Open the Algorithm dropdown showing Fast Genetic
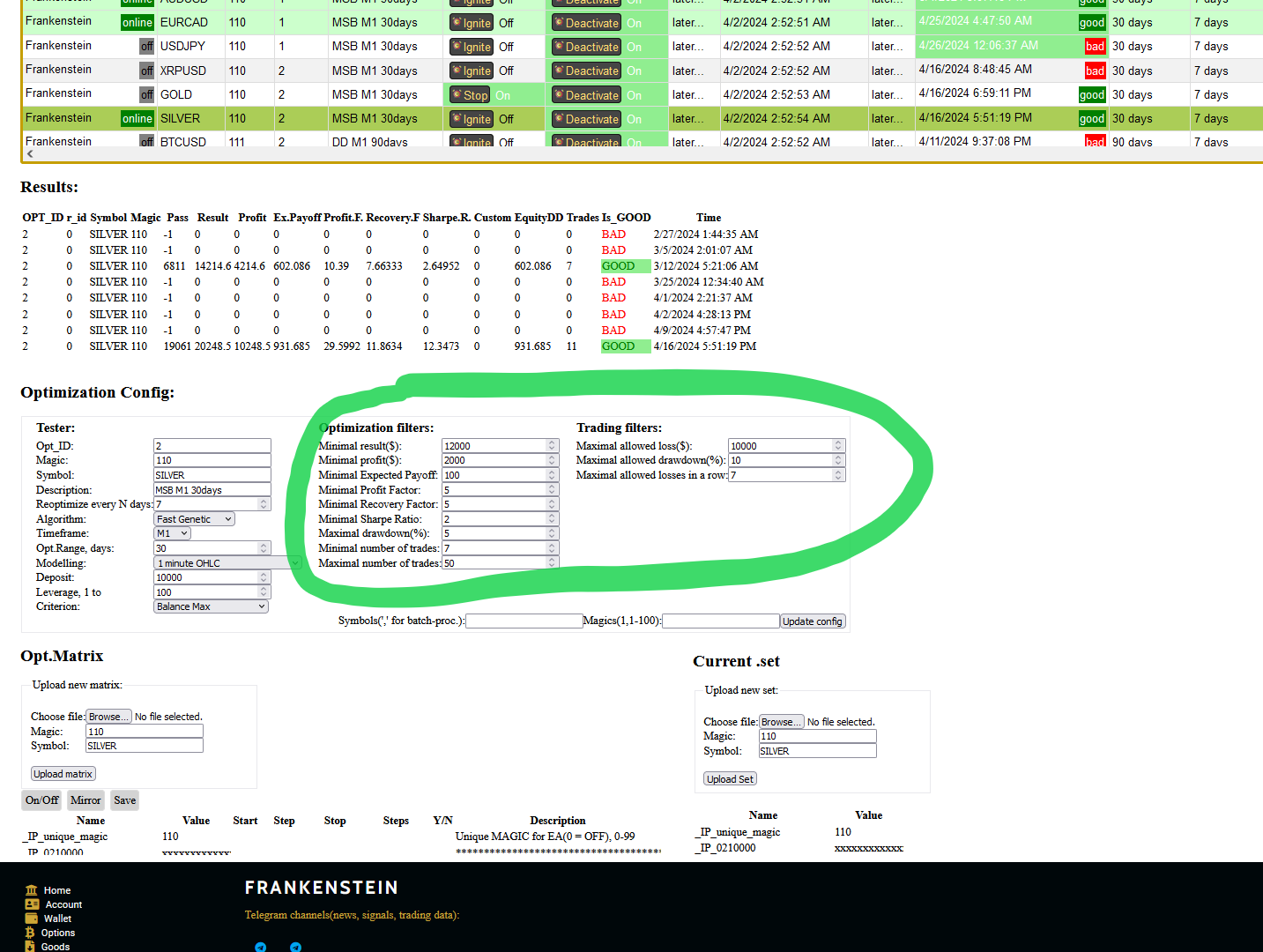 pyautogui.click(x=194, y=519)
